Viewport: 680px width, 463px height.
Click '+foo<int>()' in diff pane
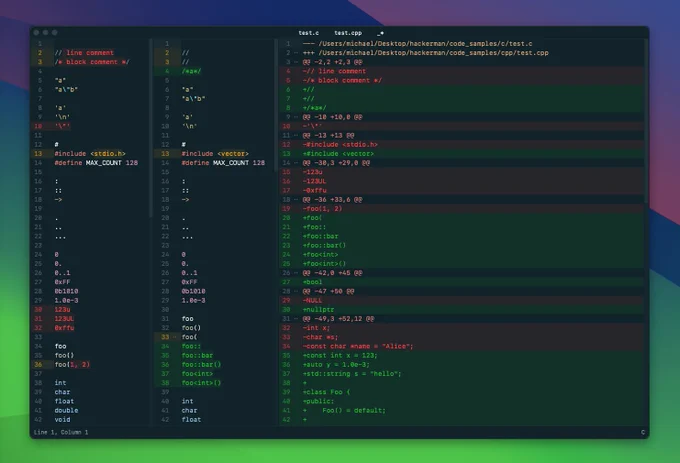pyautogui.click(x=324, y=264)
